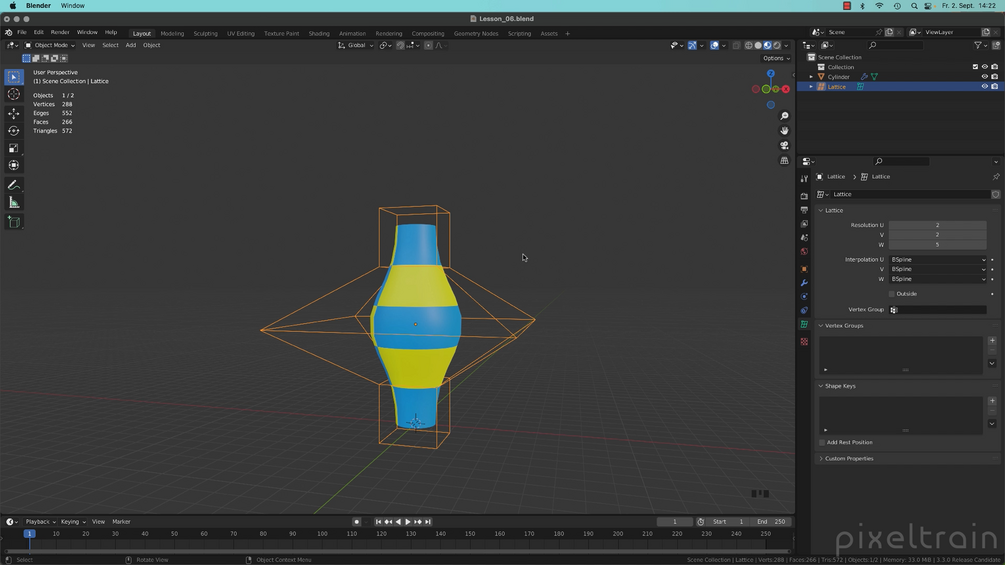The height and width of the screenshot is (565, 1005).
Task: Open the Tool properties tab
Action: (804, 179)
